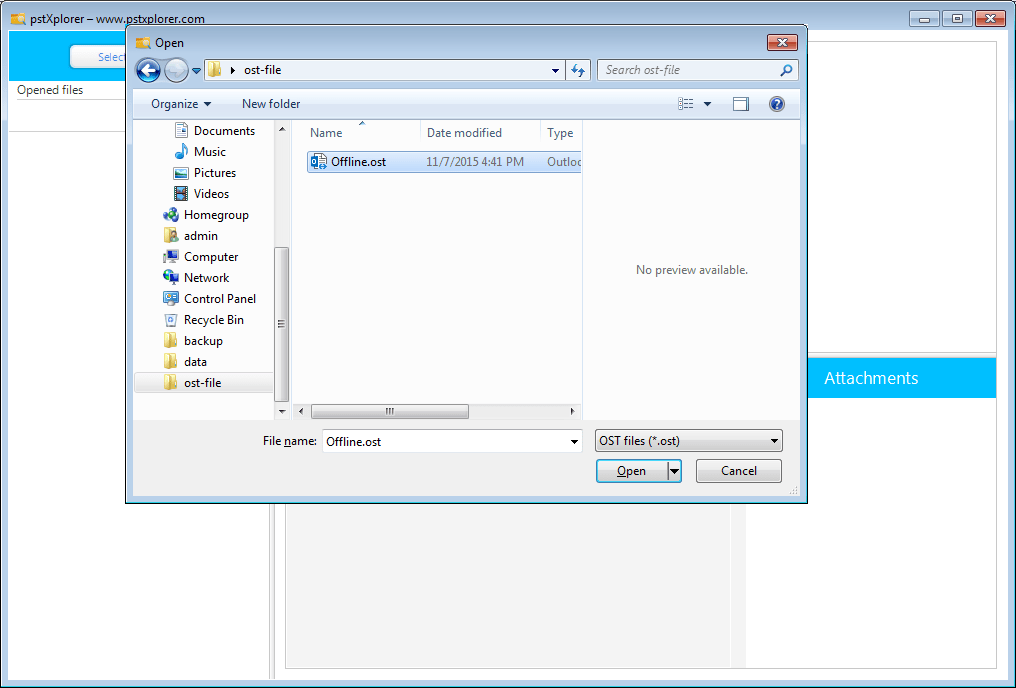Screen dimensions: 1016x688
Task: Expand the address bar history dropdown
Action: (555, 70)
